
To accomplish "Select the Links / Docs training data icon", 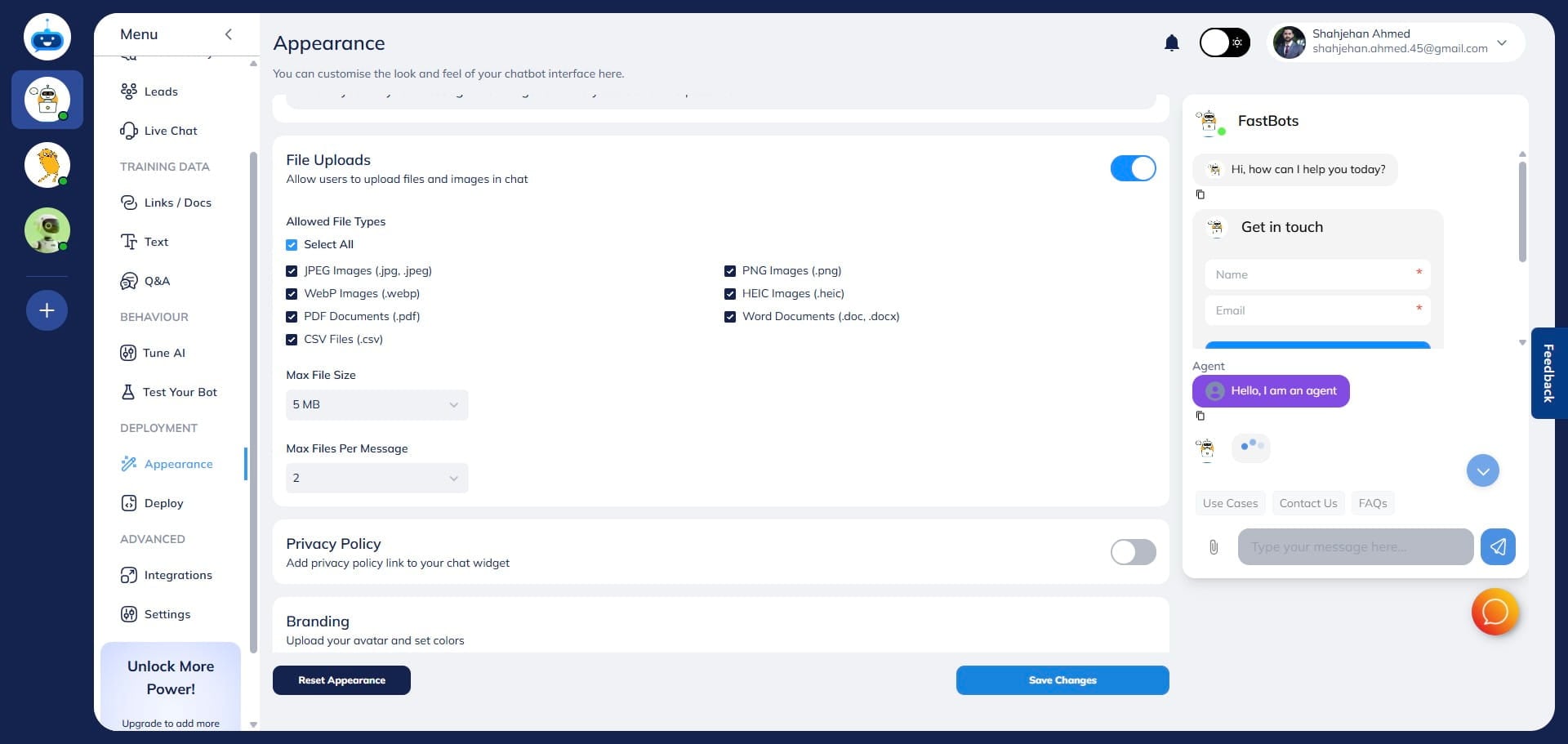I will [x=130, y=203].
